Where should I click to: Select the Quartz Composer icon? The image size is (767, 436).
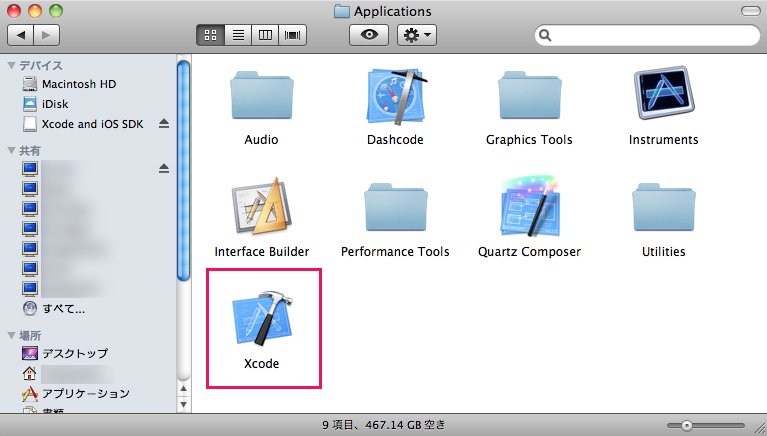coord(530,206)
